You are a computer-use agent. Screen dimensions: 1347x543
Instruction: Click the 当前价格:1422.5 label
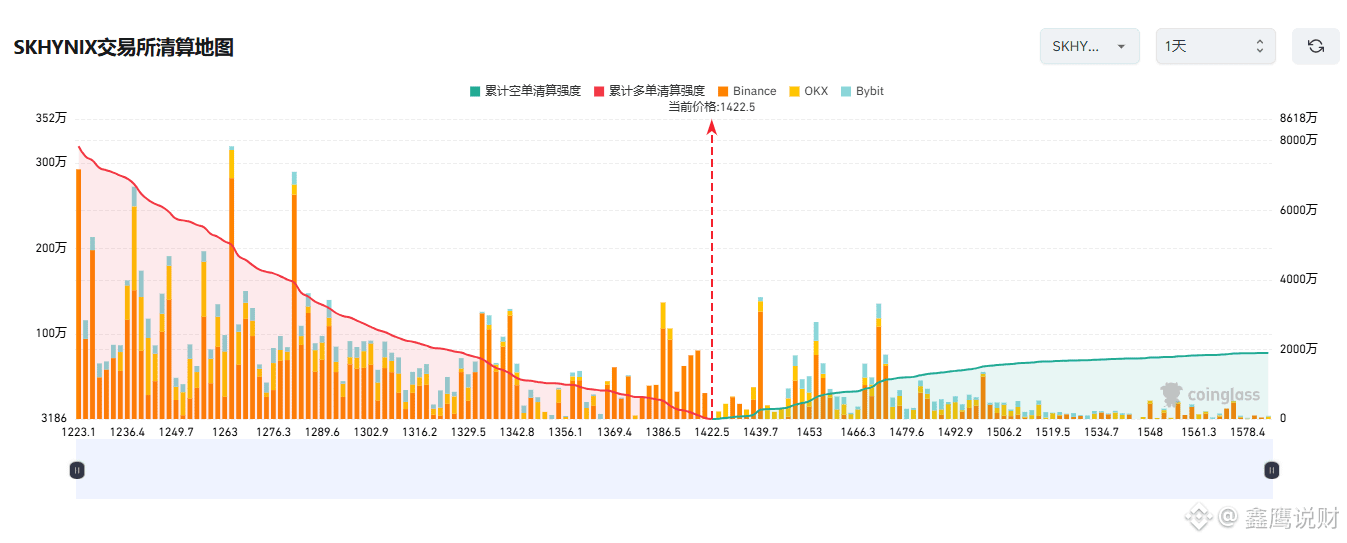[712, 107]
